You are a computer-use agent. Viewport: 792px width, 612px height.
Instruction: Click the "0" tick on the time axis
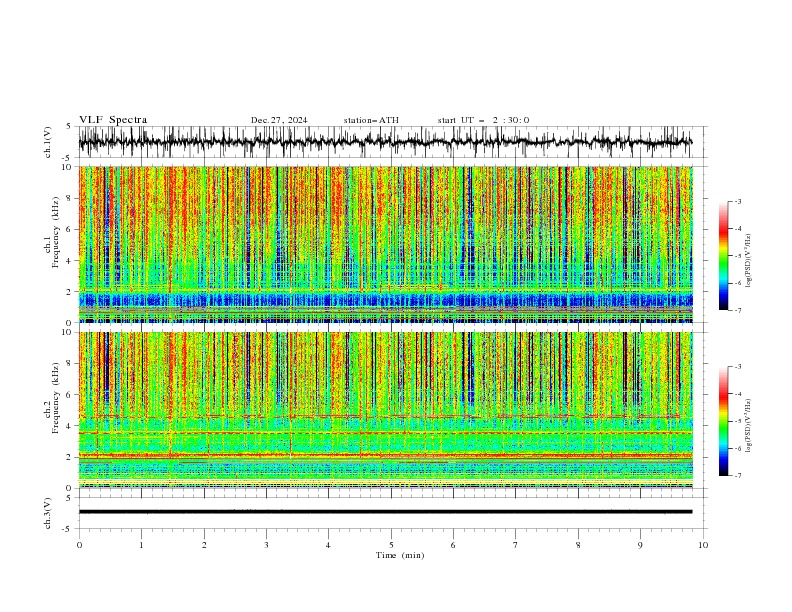[79, 545]
